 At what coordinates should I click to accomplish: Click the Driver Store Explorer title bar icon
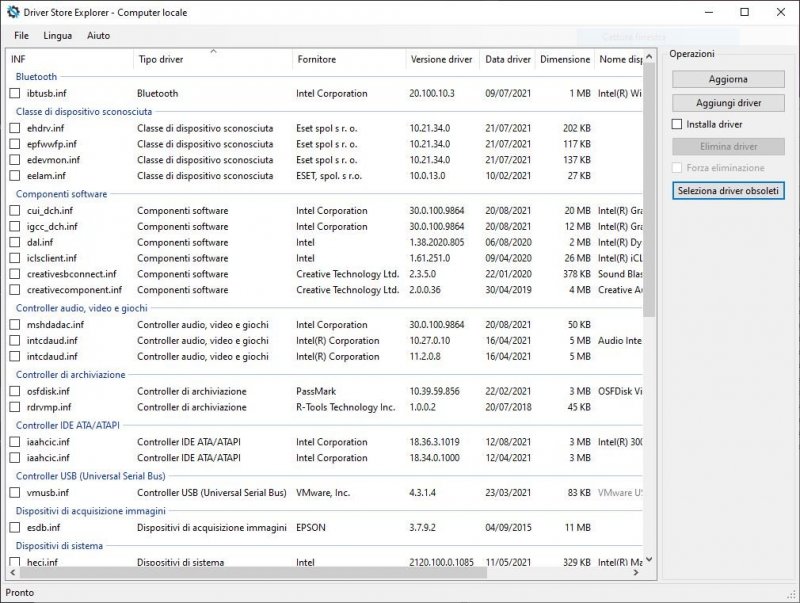[x=13, y=12]
